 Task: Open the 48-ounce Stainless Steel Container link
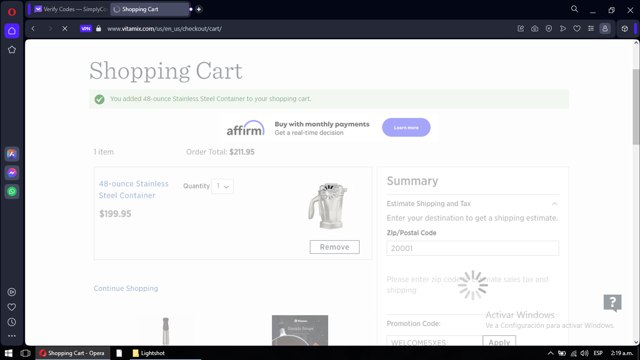[133, 189]
